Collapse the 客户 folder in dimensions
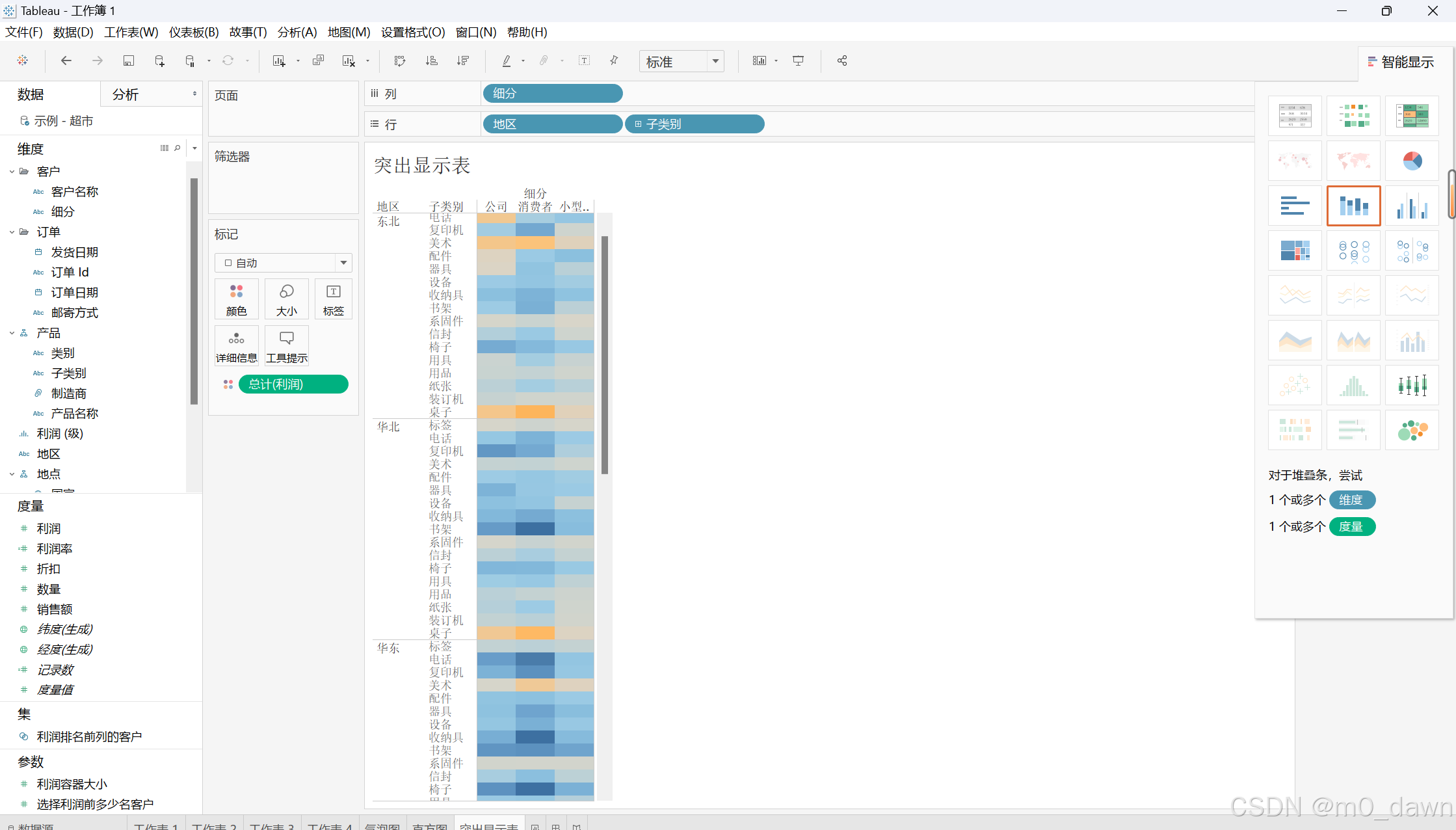 coord(12,172)
